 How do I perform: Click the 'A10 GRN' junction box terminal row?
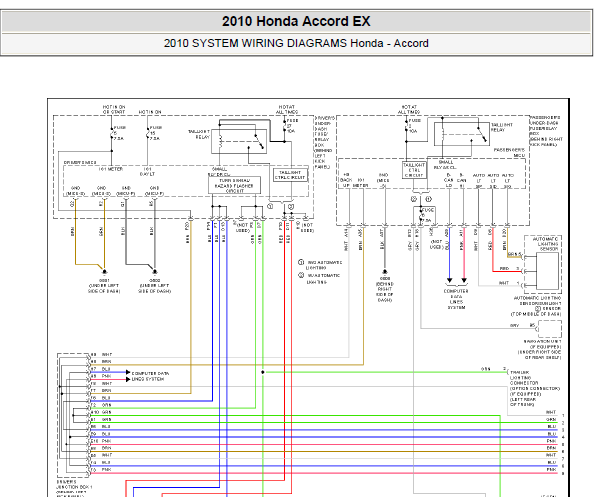(x=101, y=412)
